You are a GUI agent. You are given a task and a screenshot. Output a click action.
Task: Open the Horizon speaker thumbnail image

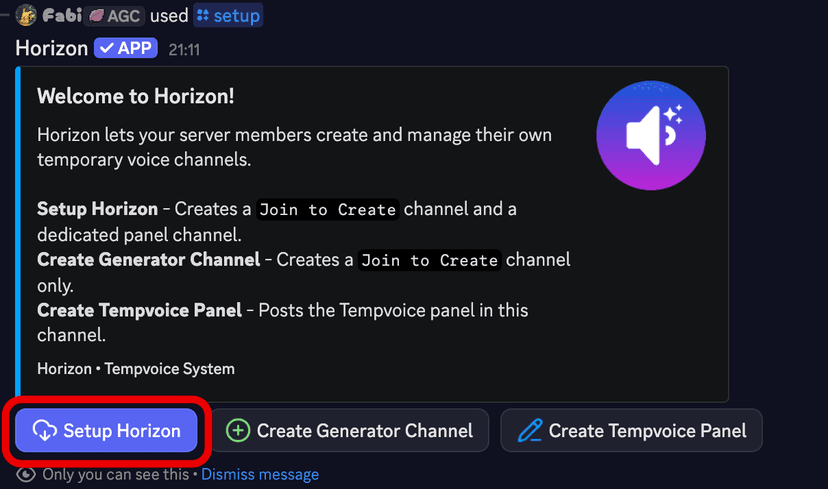coord(651,135)
